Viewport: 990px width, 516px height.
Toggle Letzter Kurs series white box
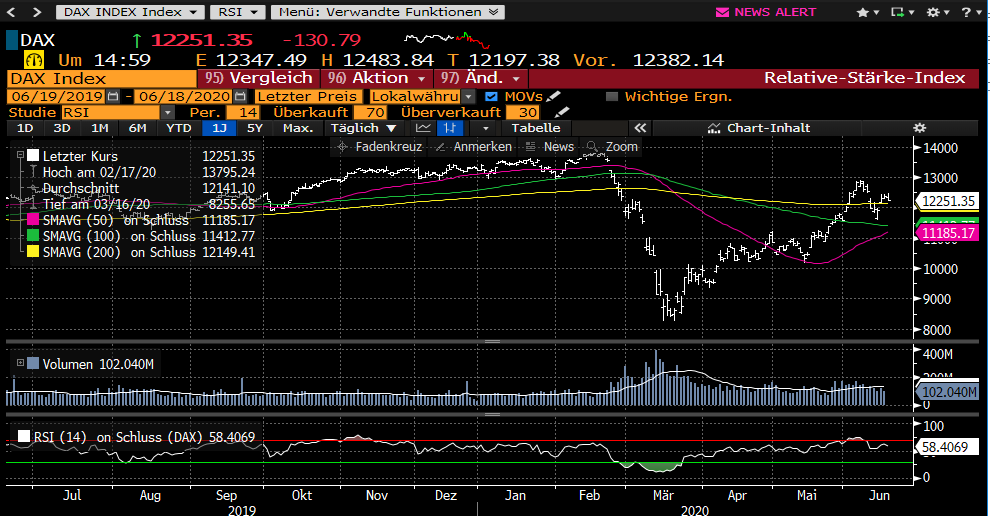tap(33, 155)
